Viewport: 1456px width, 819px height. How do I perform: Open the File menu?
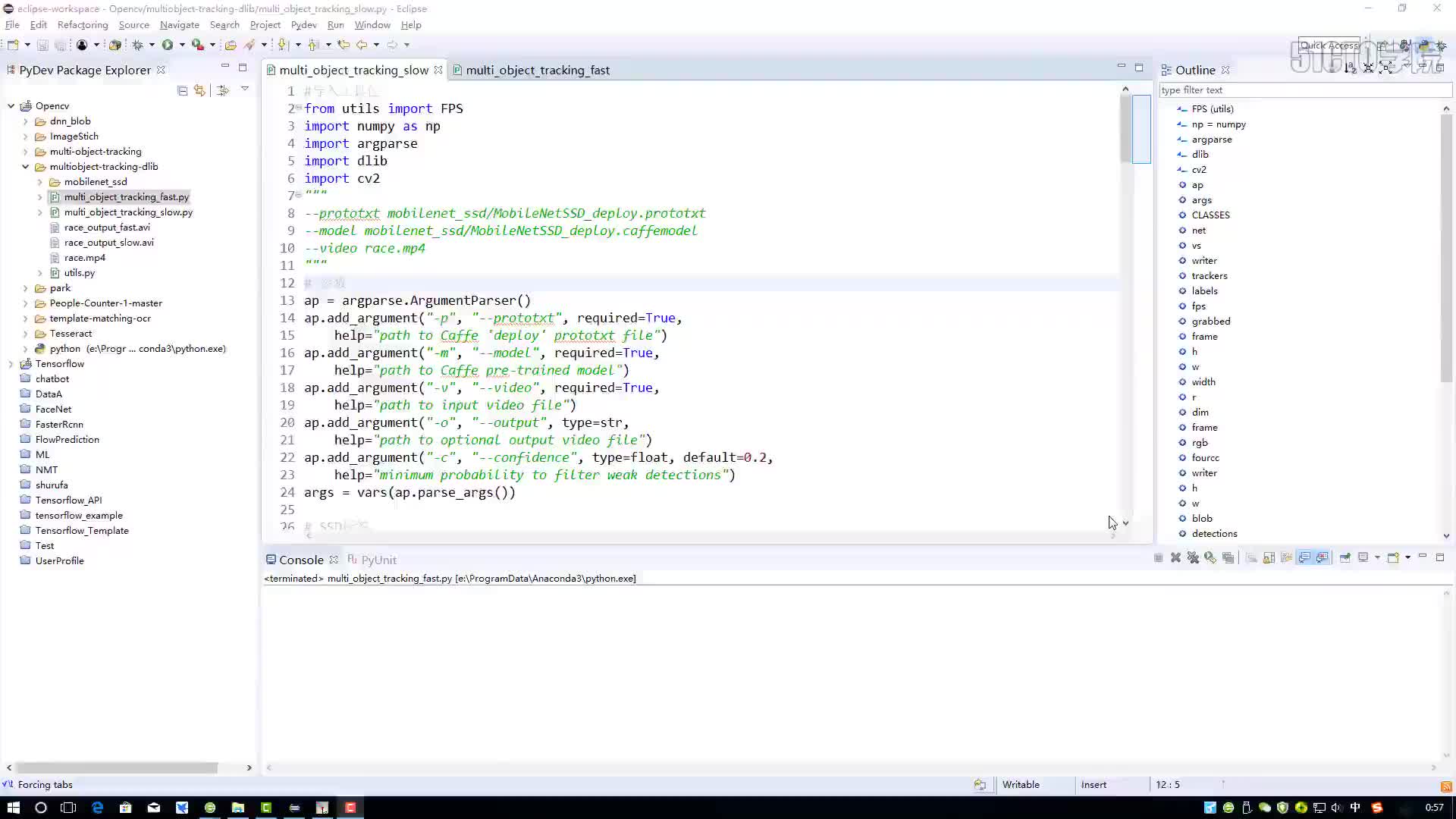(12, 25)
